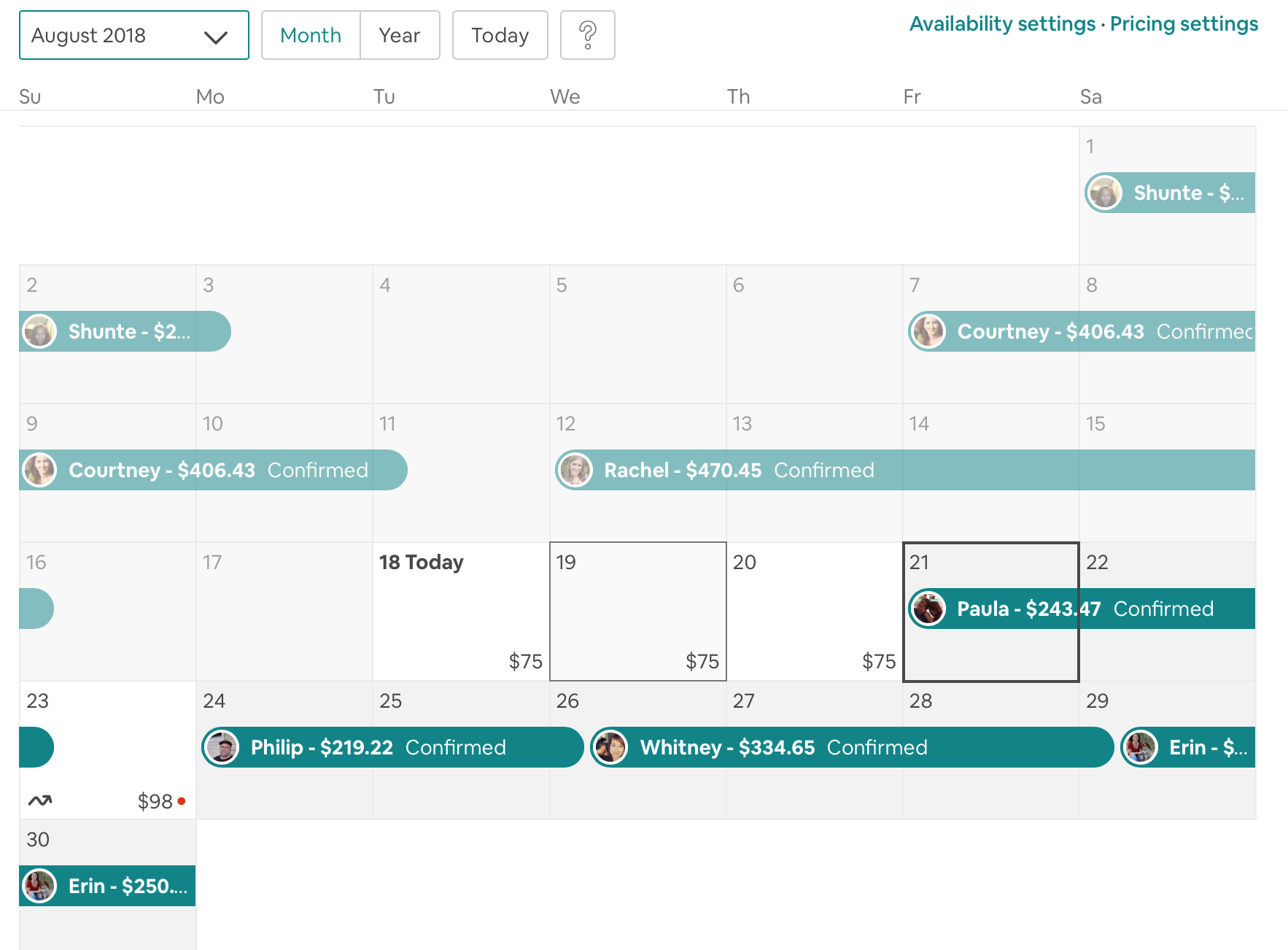Click Shunte's avatar on the 1st
Viewport: 1288px width, 950px height.
click(1105, 193)
